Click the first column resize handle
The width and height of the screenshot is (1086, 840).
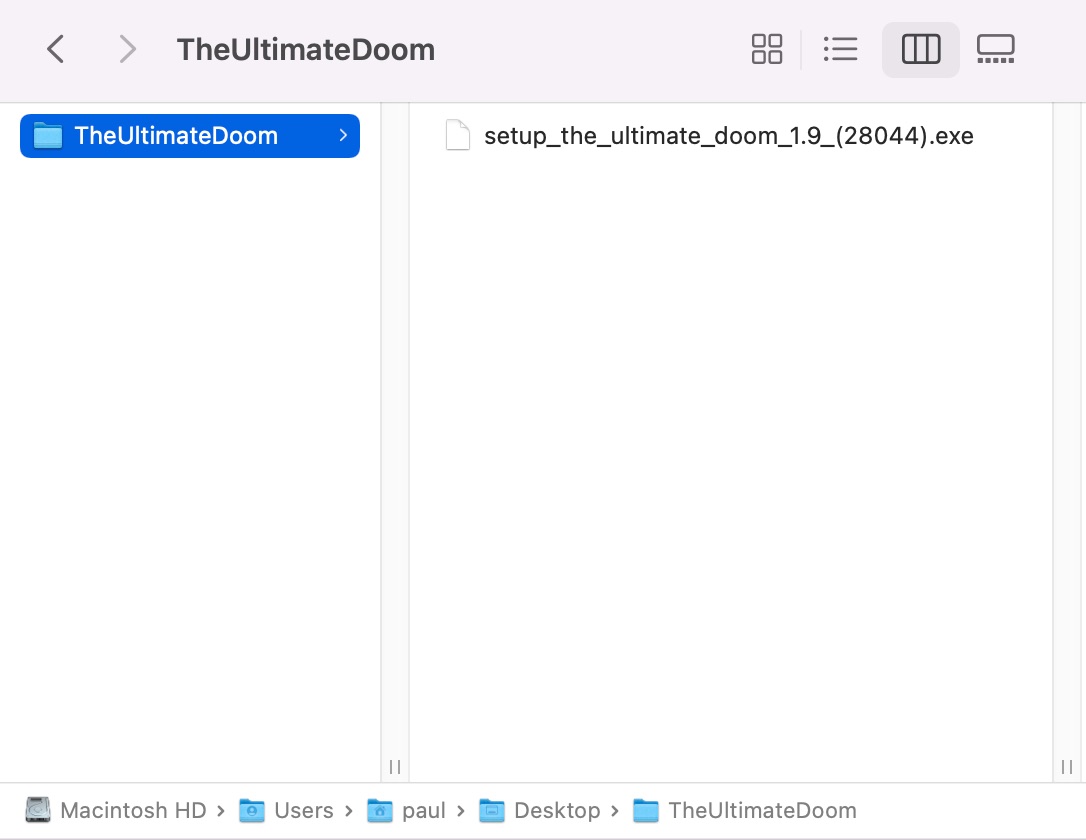[395, 767]
